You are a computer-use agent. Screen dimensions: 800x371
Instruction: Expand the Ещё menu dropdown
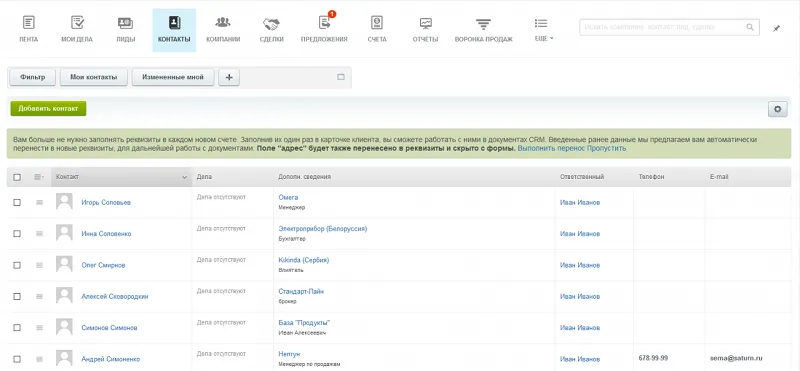pos(544,29)
